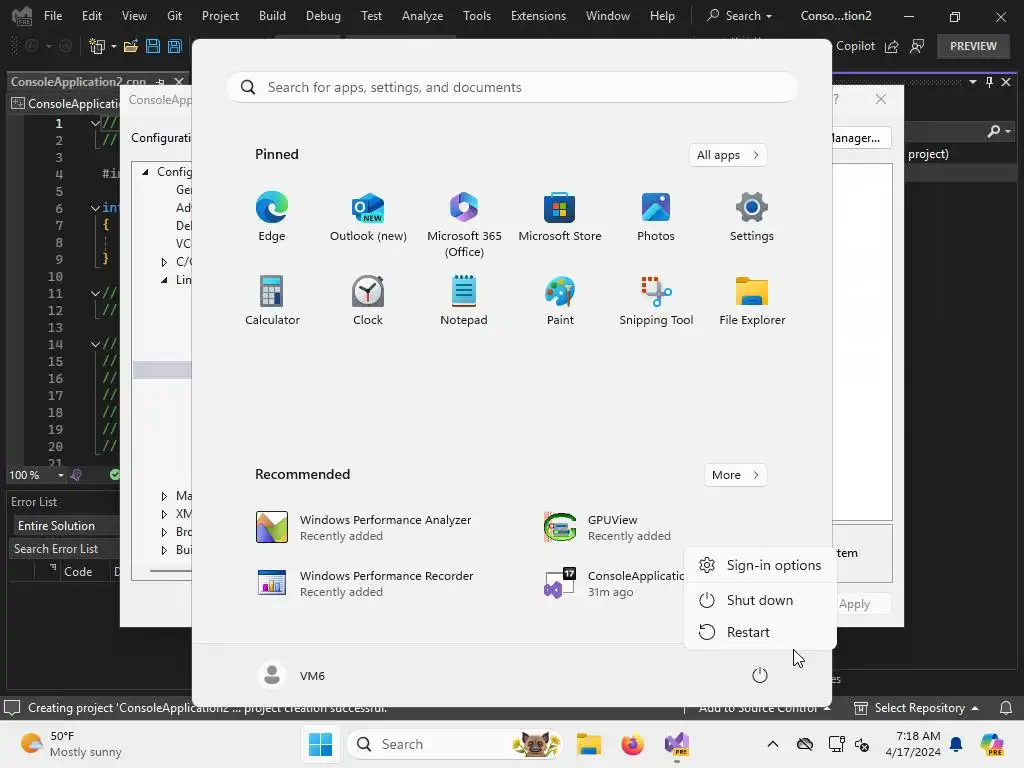Collapse code fold at line 14
This screenshot has width=1024, height=768.
pos(95,344)
